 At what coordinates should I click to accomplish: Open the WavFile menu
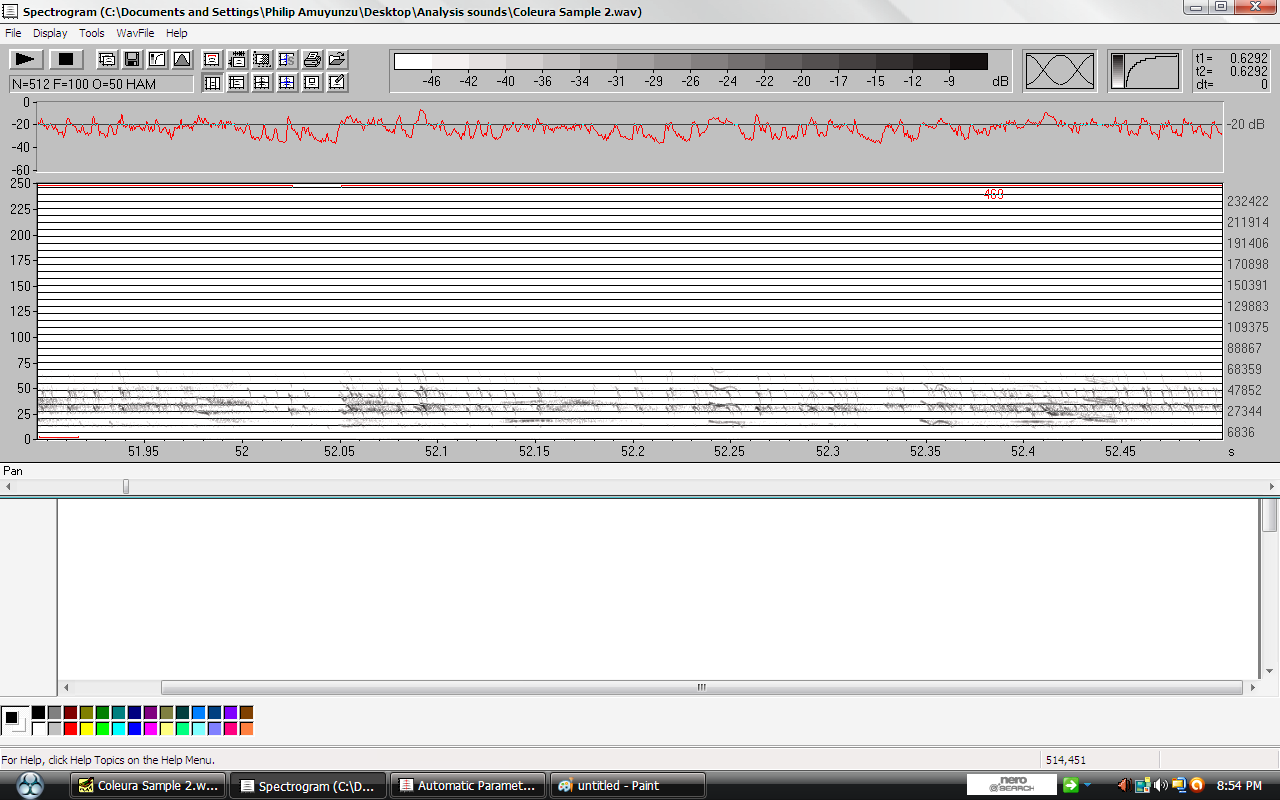pyautogui.click(x=135, y=33)
